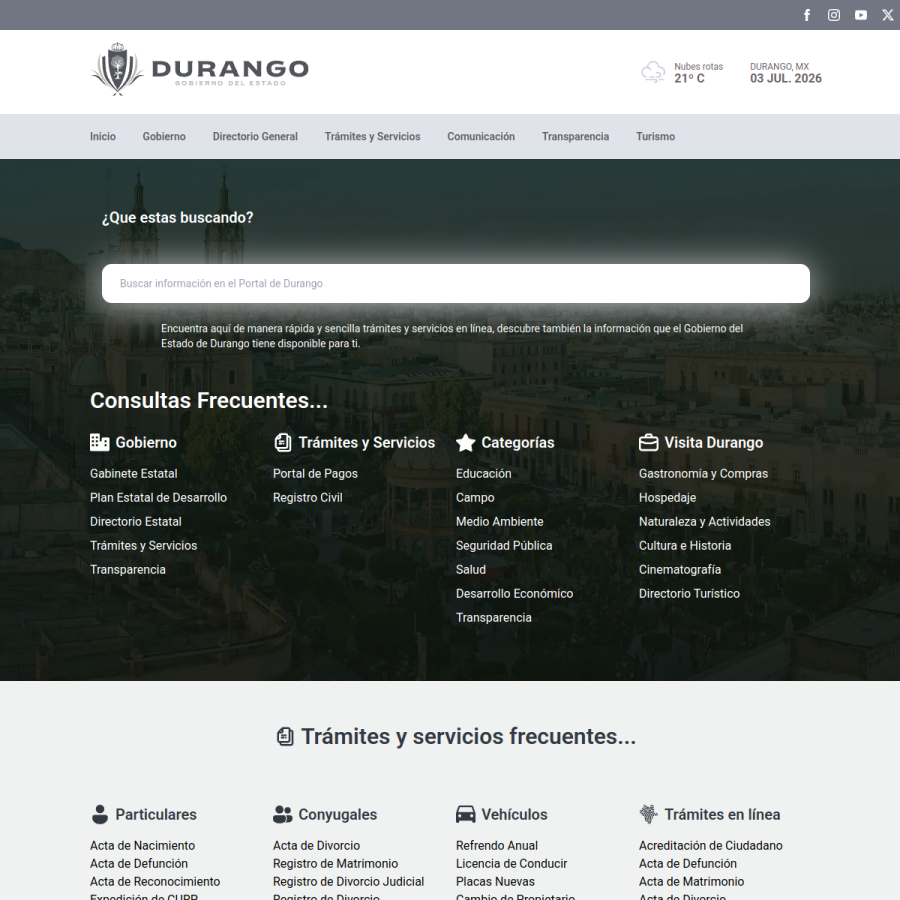Viewport: 900px width, 900px height.
Task: Open Registro de Divorcio Judicial link
Action: tap(348, 882)
